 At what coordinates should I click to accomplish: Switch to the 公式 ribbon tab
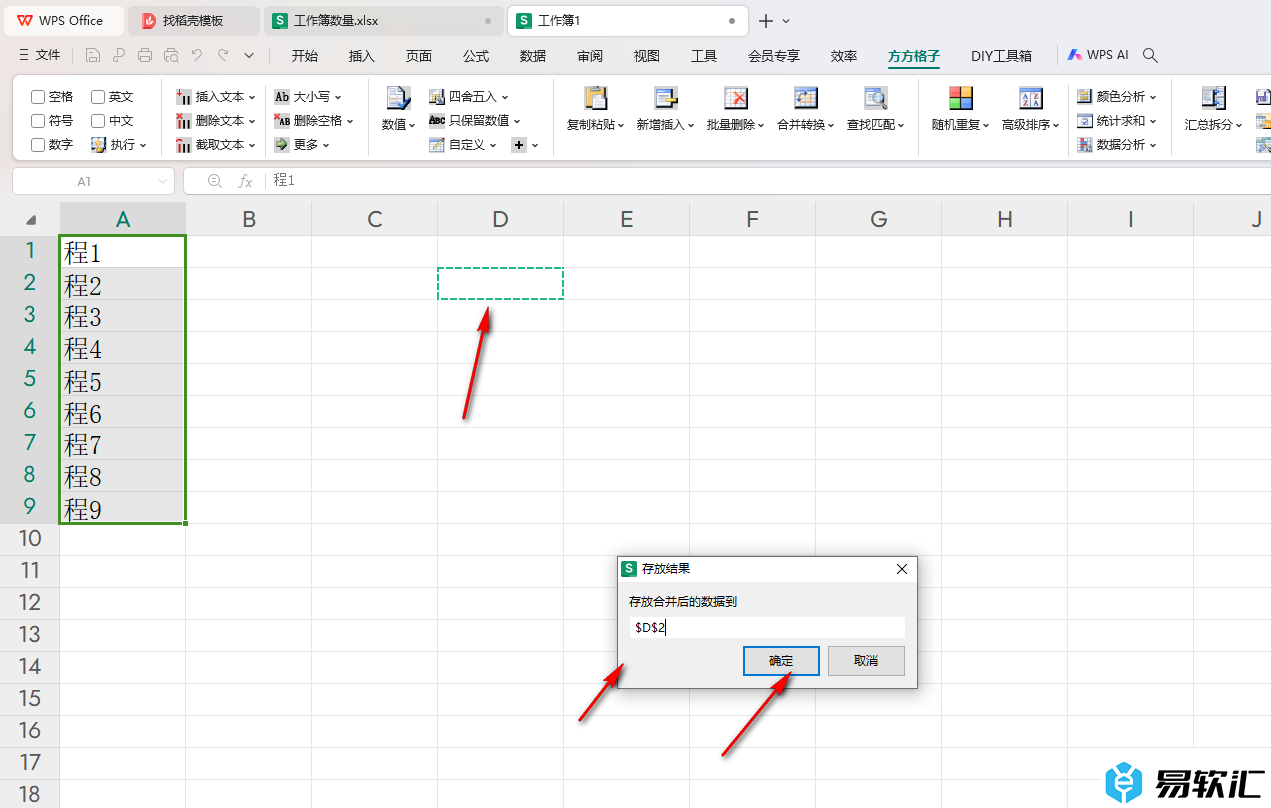tap(476, 56)
